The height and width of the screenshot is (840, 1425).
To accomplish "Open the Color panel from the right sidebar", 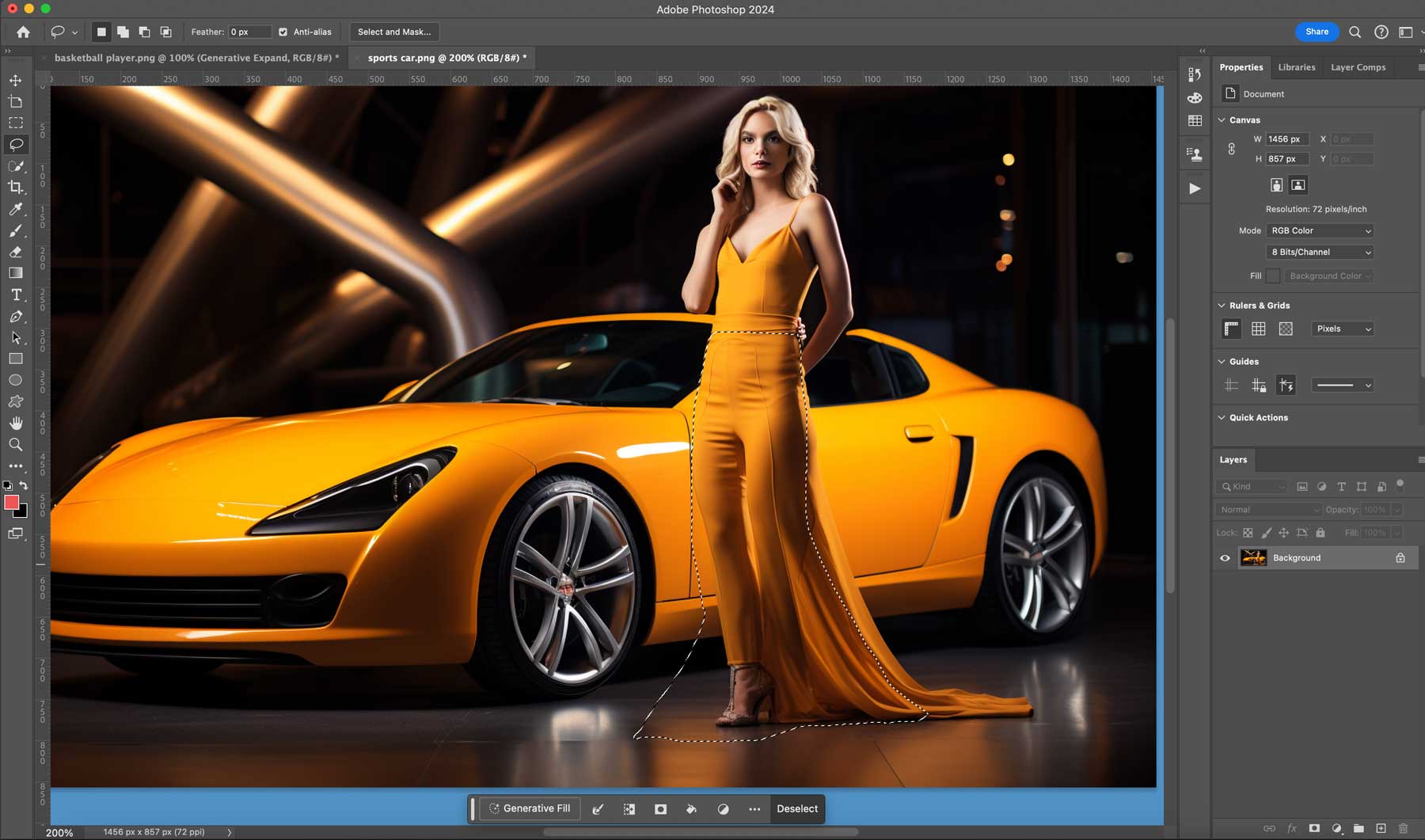I will pos(1195,98).
